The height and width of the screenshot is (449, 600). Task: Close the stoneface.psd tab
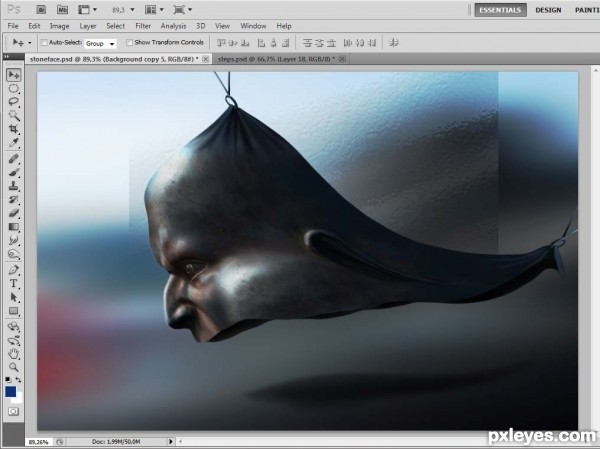coord(205,59)
